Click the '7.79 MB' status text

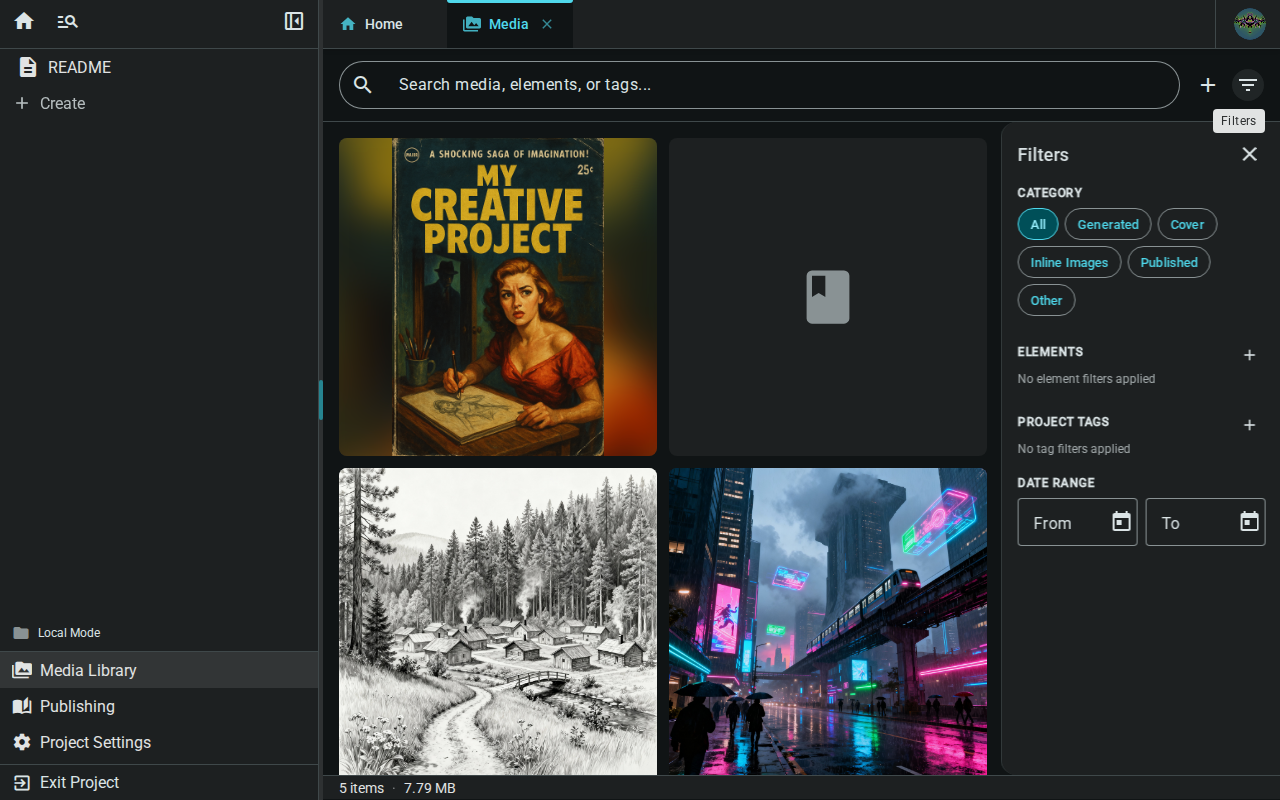(x=430, y=788)
